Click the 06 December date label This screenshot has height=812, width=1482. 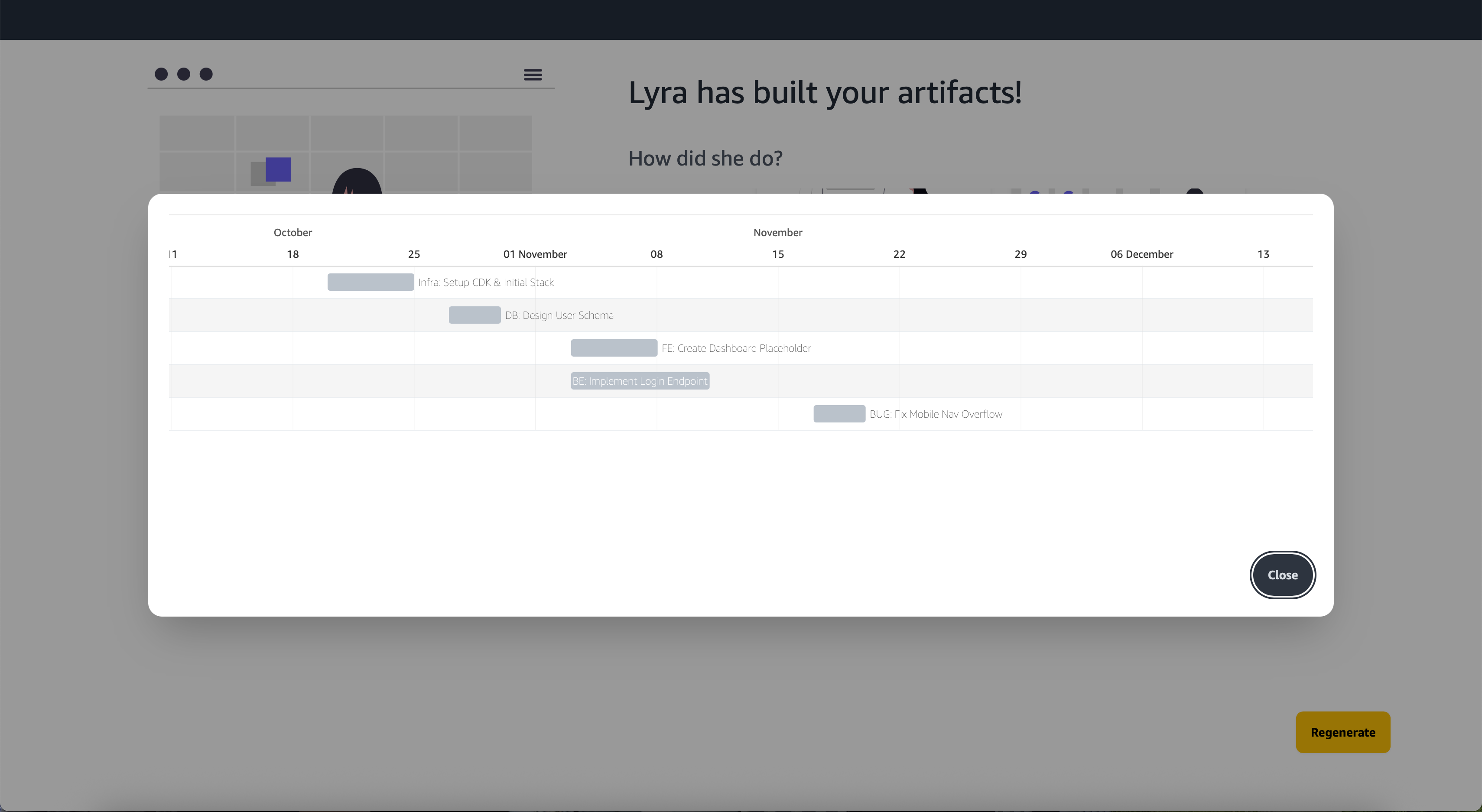pos(1141,254)
